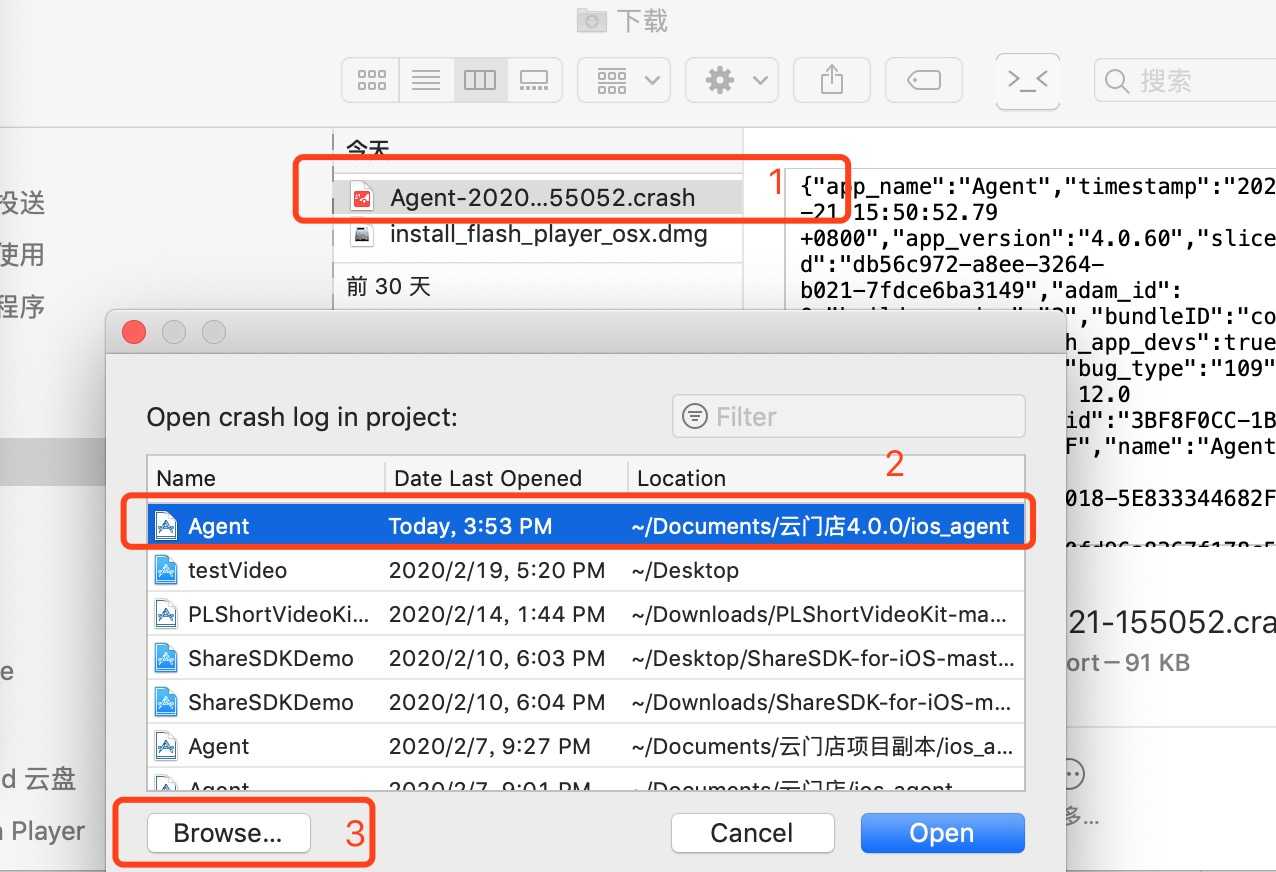
Task: Close the crash log dialog
Action: 134,332
